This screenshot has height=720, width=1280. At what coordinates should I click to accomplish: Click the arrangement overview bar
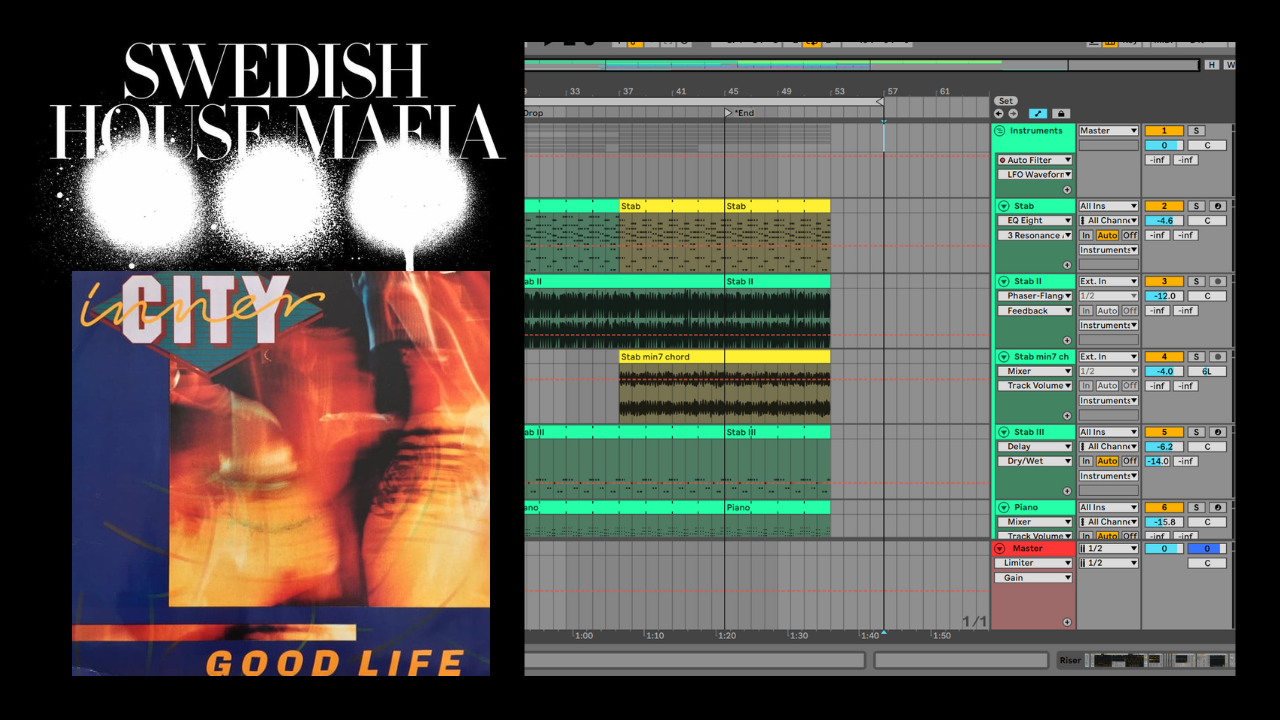[x=861, y=65]
